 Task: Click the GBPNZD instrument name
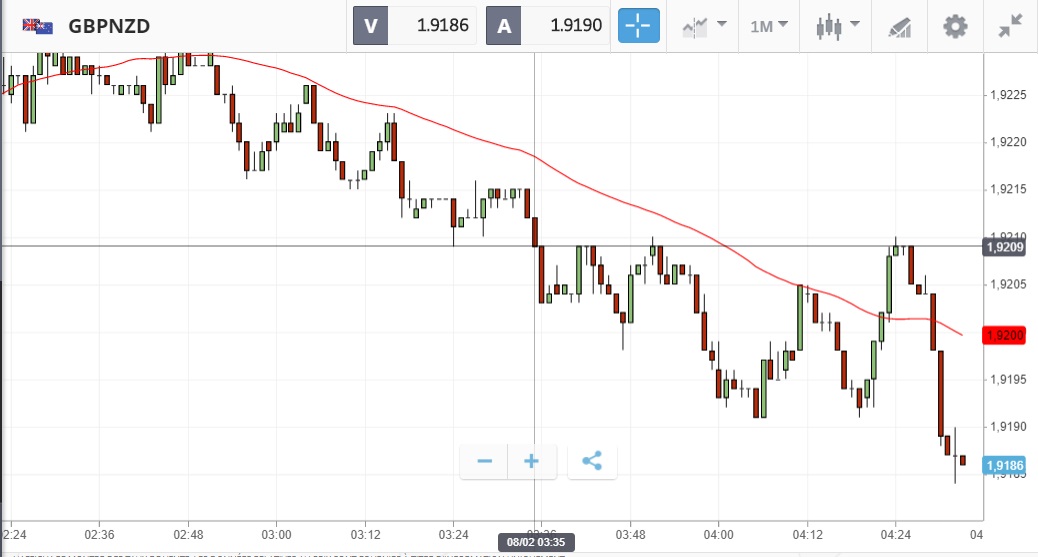tap(109, 26)
